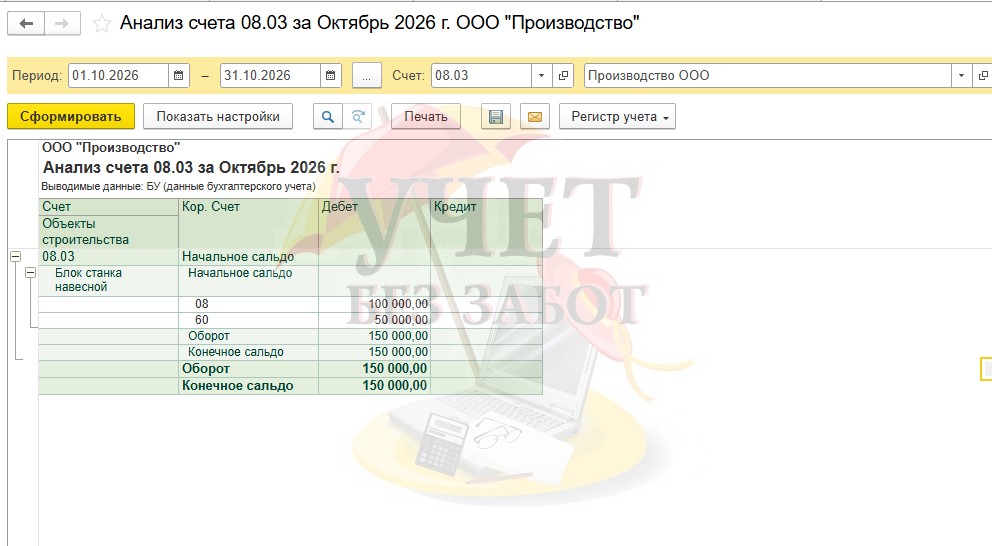
Task: Select the bold Оборот total row label
Action: (x=206, y=369)
